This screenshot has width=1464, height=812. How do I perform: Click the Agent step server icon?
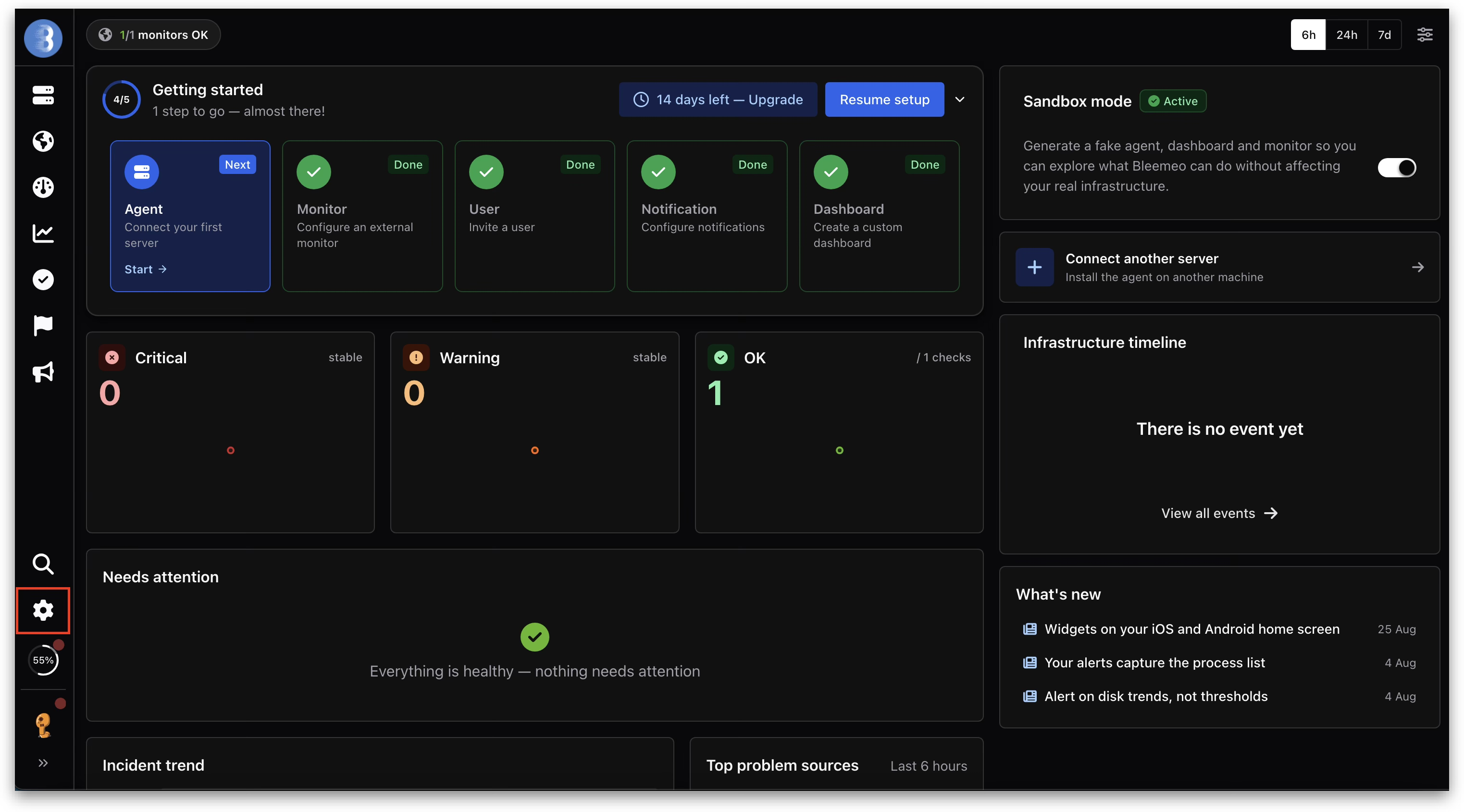(141, 172)
